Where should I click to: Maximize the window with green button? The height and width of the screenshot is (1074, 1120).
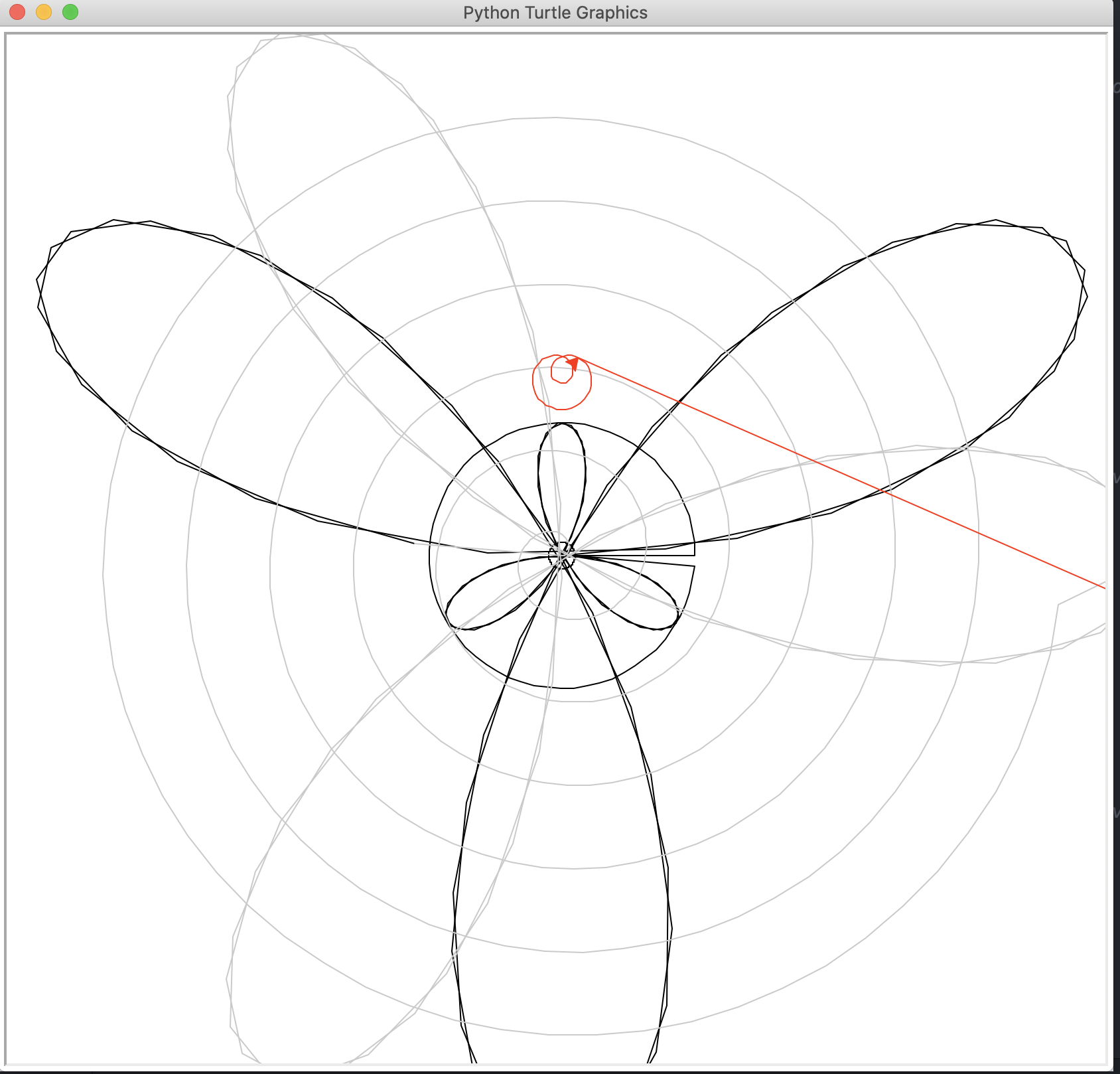coord(70,12)
